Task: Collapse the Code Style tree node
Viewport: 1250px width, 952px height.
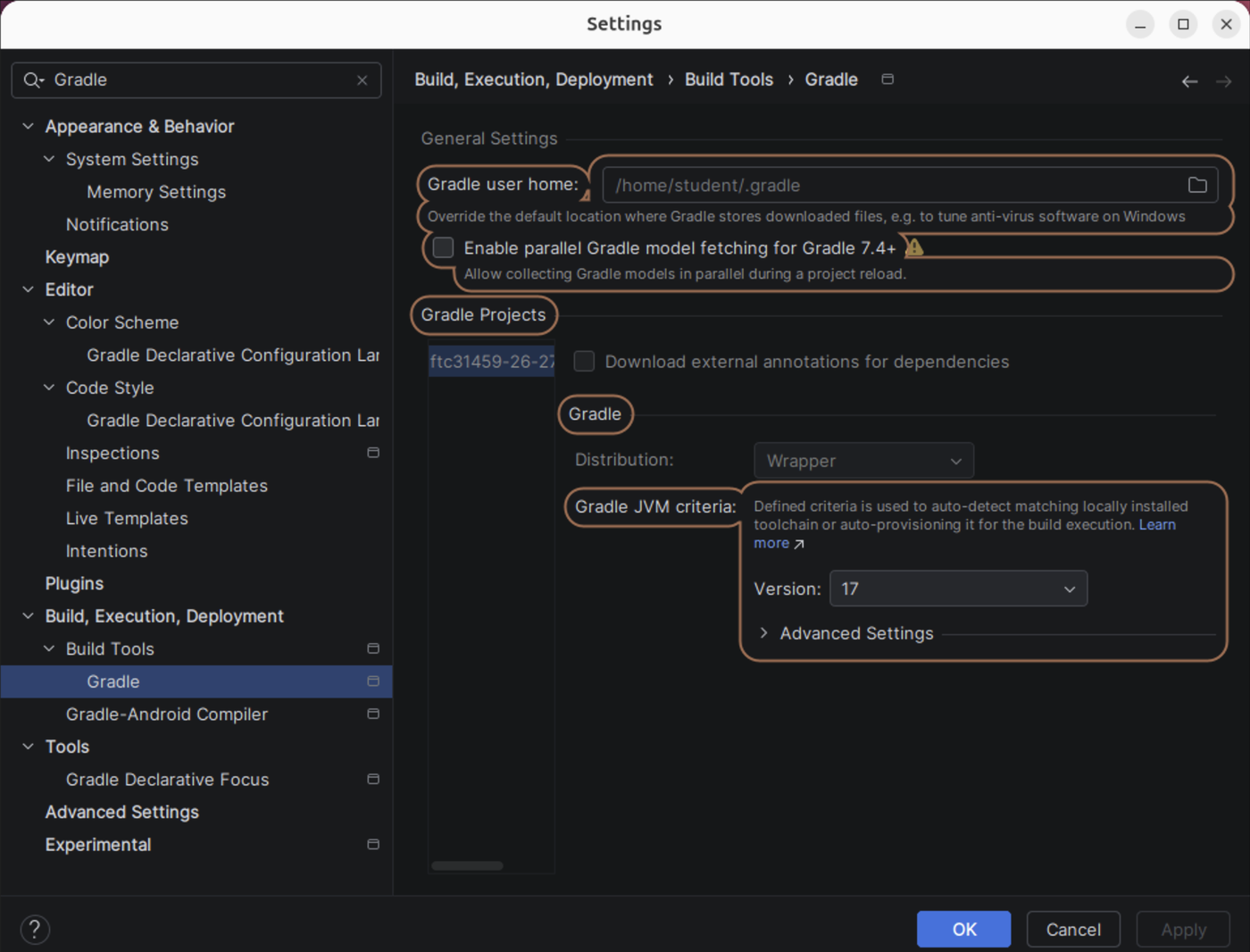Action: point(49,388)
